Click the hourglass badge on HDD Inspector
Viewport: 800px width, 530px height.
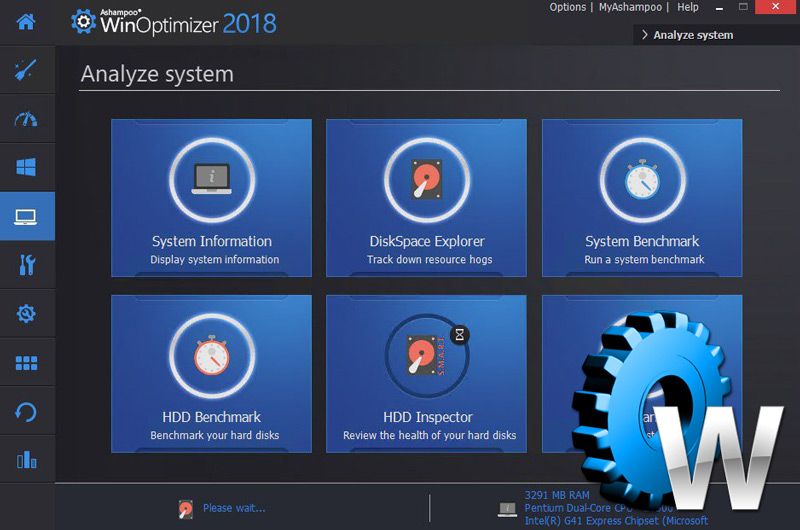click(460, 335)
